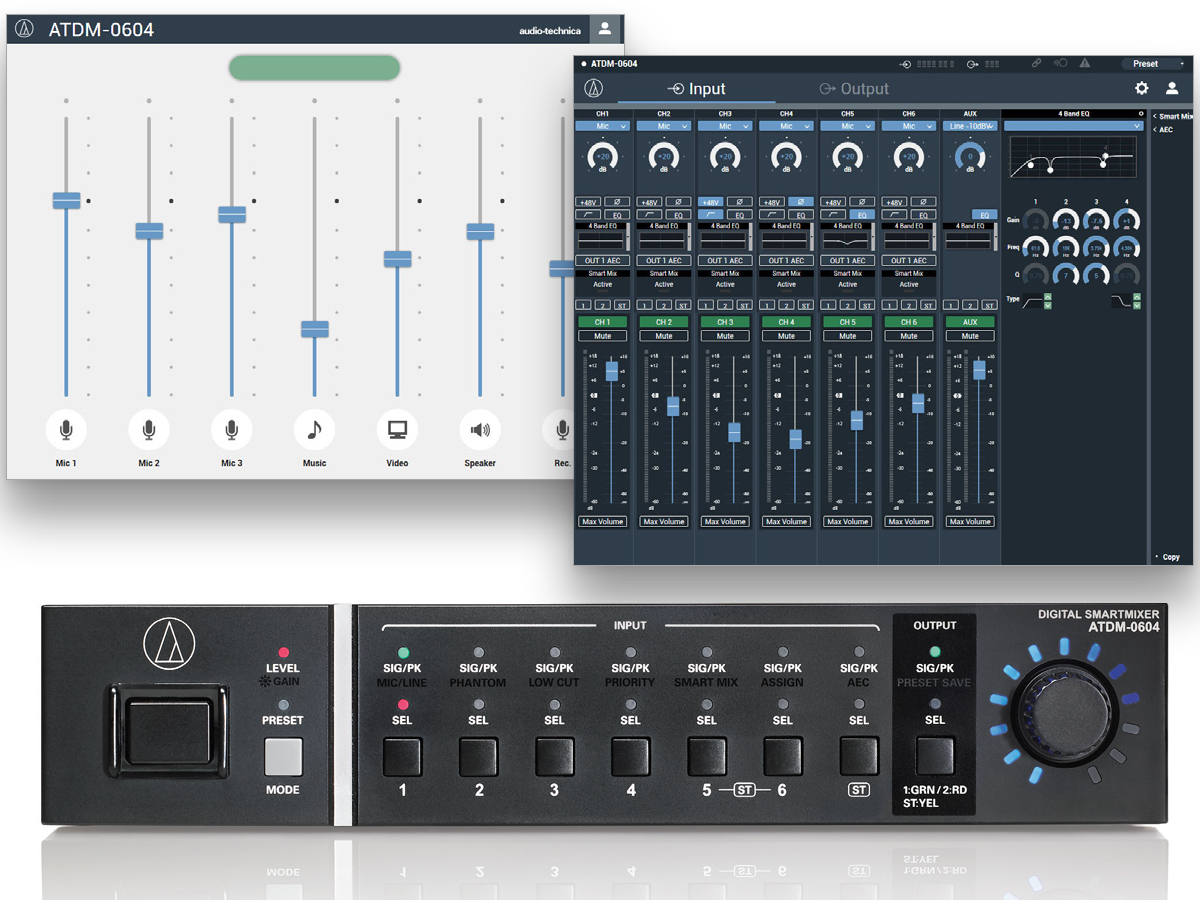Open the Mic input type dropdown on CH2
Screen dimensions: 1200x900
[x=664, y=126]
